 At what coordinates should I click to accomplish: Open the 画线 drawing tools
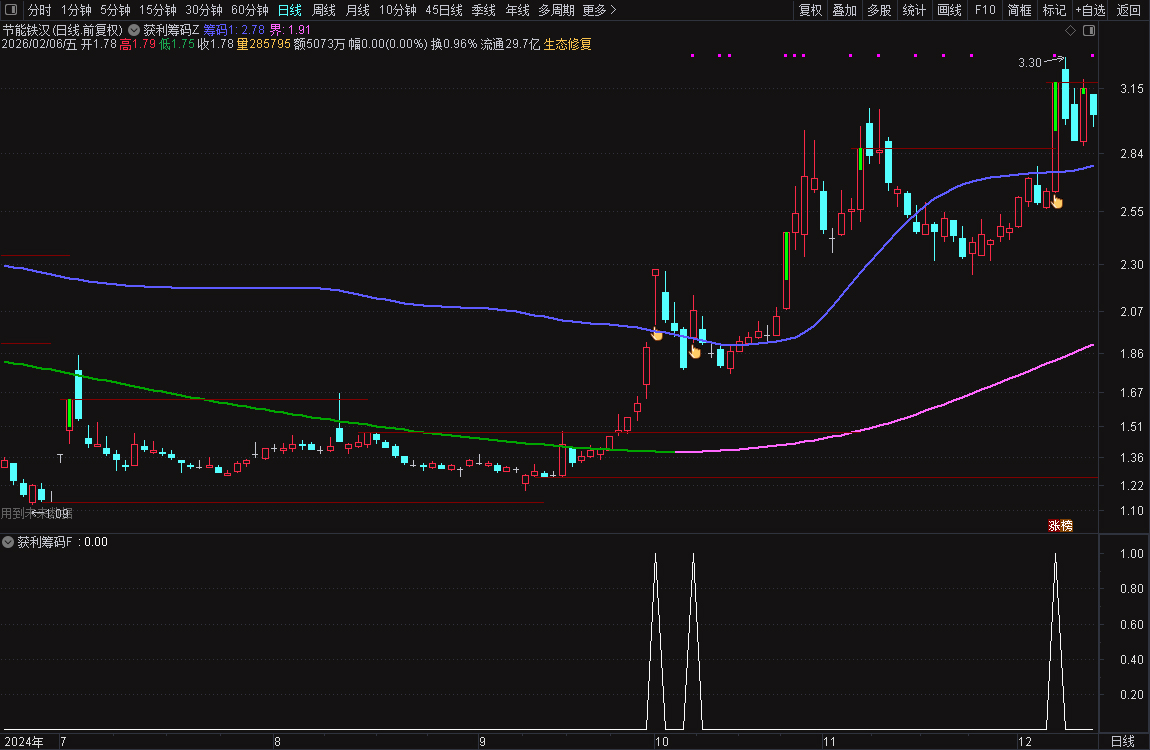(949, 10)
